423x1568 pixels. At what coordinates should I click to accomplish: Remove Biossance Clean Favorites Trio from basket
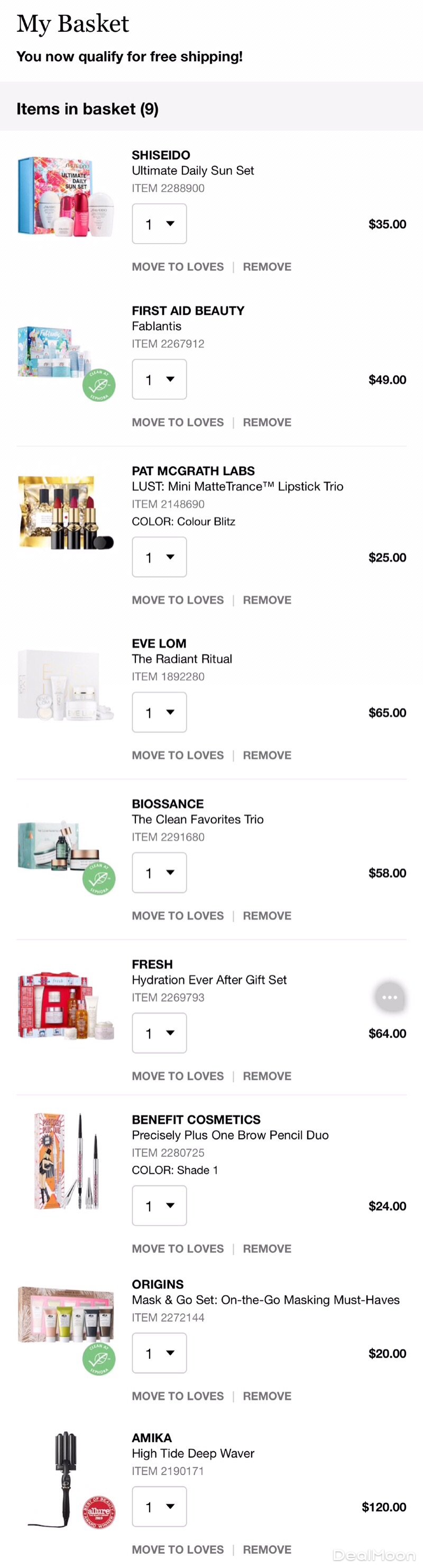point(266,915)
